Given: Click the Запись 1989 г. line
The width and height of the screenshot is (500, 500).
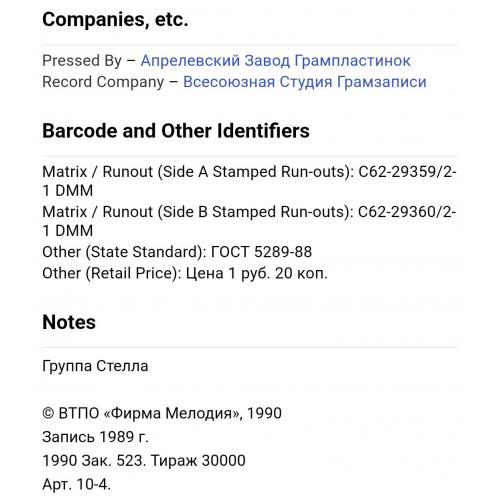Looking at the screenshot, I should click(x=95, y=437).
